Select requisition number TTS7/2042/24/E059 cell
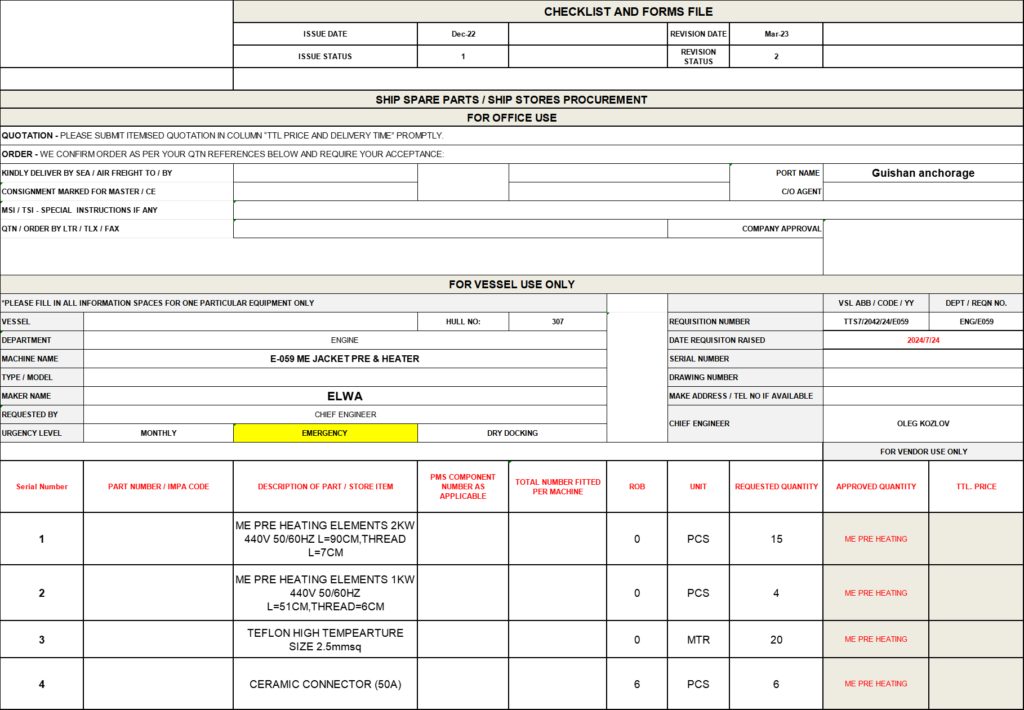 pos(875,321)
